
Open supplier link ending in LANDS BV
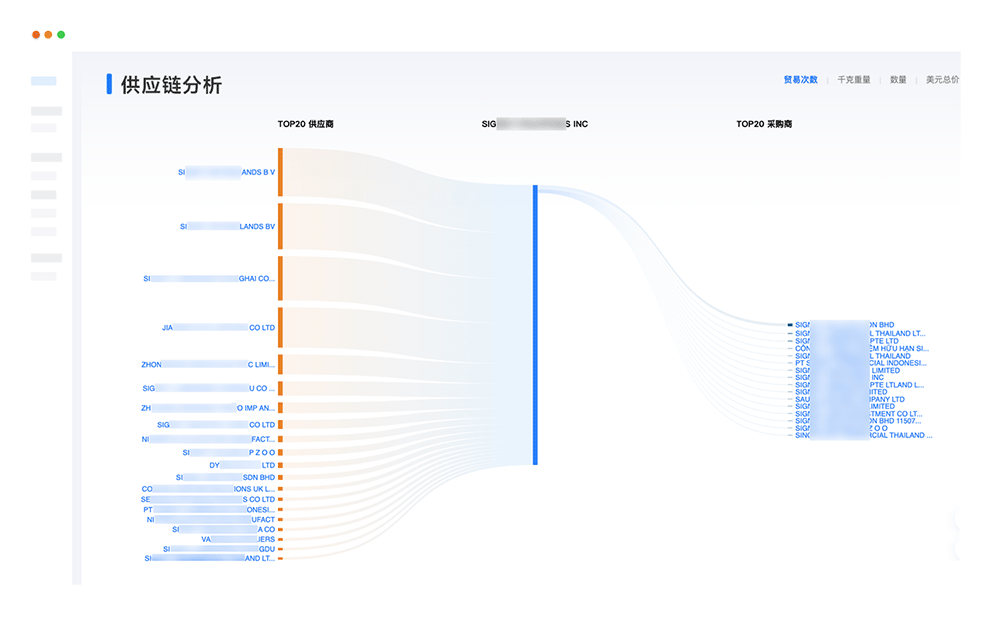pyautogui.click(x=227, y=227)
